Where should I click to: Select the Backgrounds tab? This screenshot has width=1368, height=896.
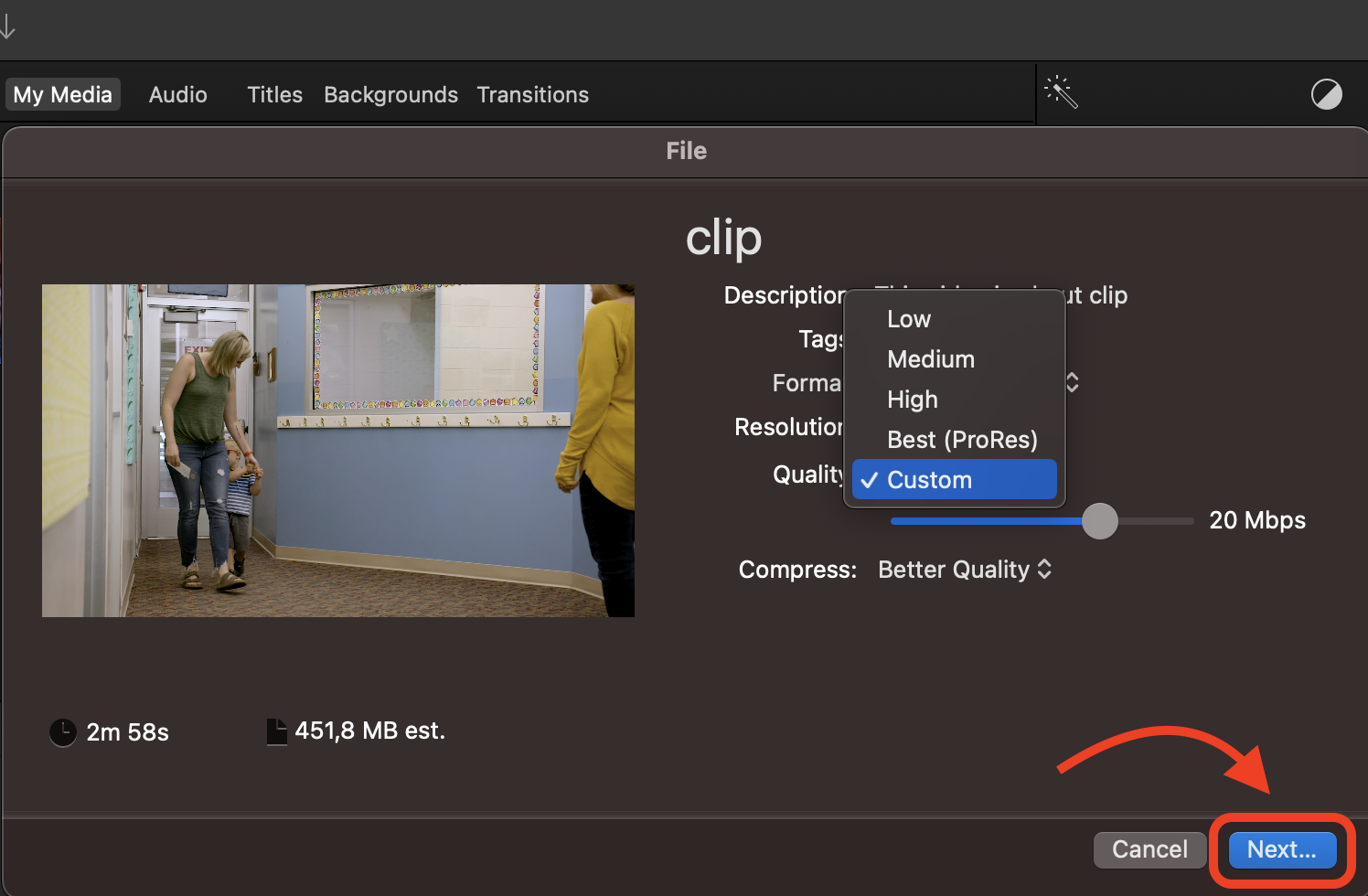tap(390, 94)
